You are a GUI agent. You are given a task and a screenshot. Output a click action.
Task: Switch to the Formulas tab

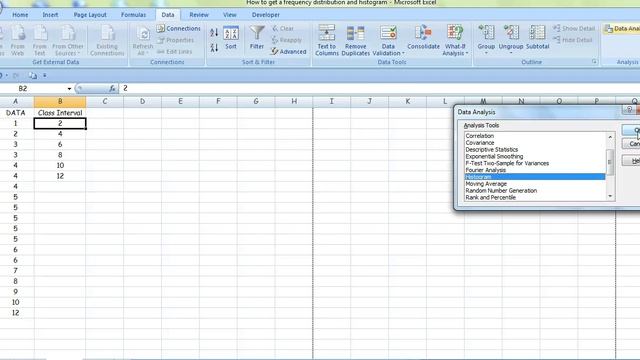pyautogui.click(x=133, y=15)
